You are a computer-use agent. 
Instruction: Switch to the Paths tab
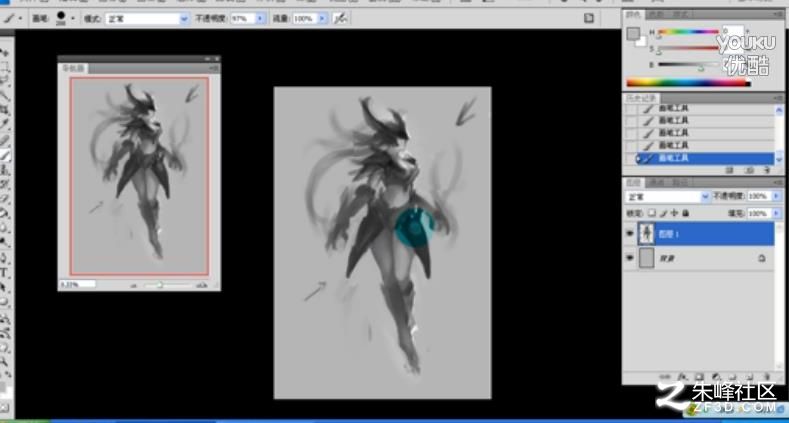pyautogui.click(x=680, y=182)
